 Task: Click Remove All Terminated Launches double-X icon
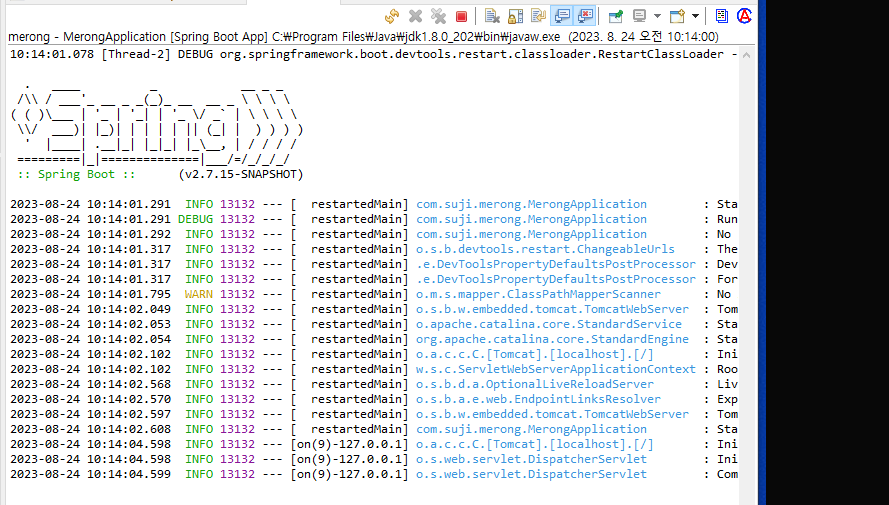tap(438, 16)
